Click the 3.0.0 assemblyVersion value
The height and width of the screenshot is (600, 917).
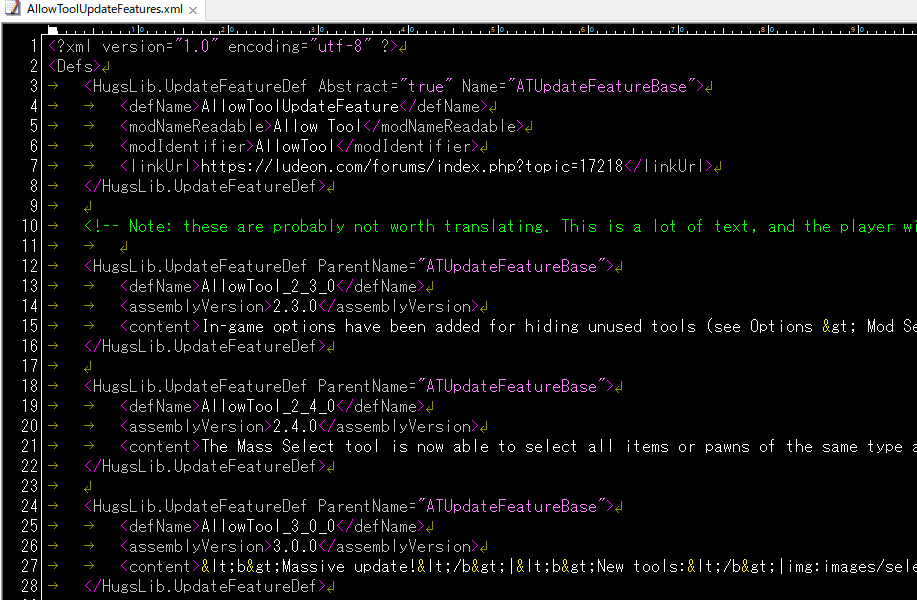[295, 546]
